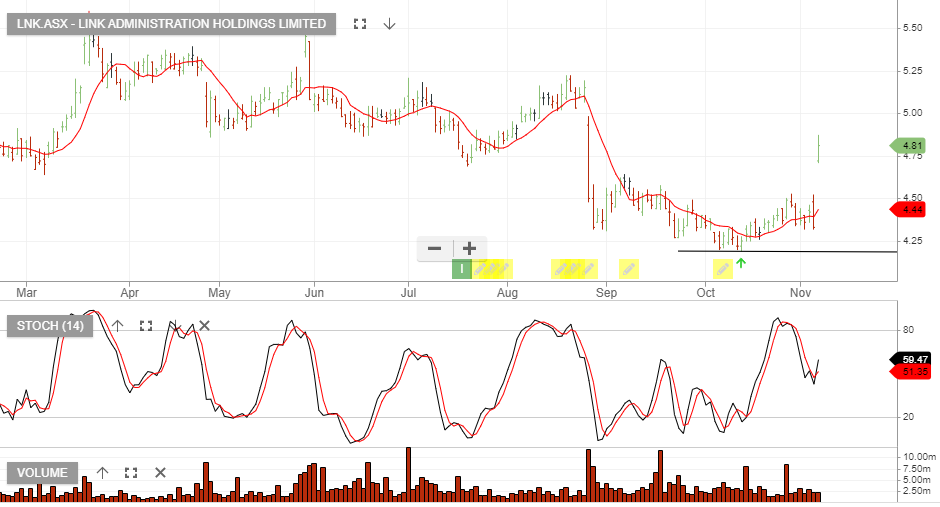
Task: Click the black 59.47 stochastic value tag
Action: click(911, 360)
